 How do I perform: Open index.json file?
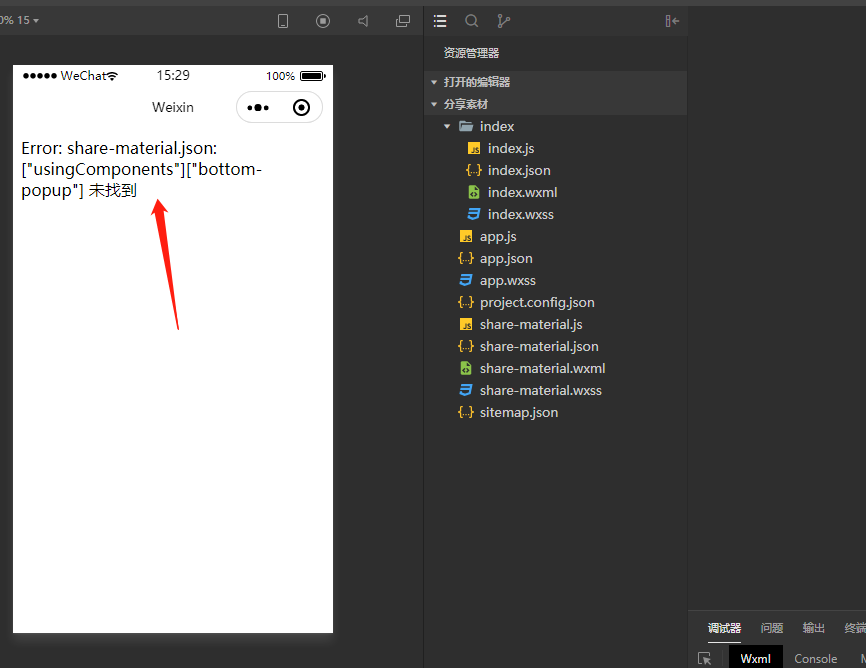[555, 170]
